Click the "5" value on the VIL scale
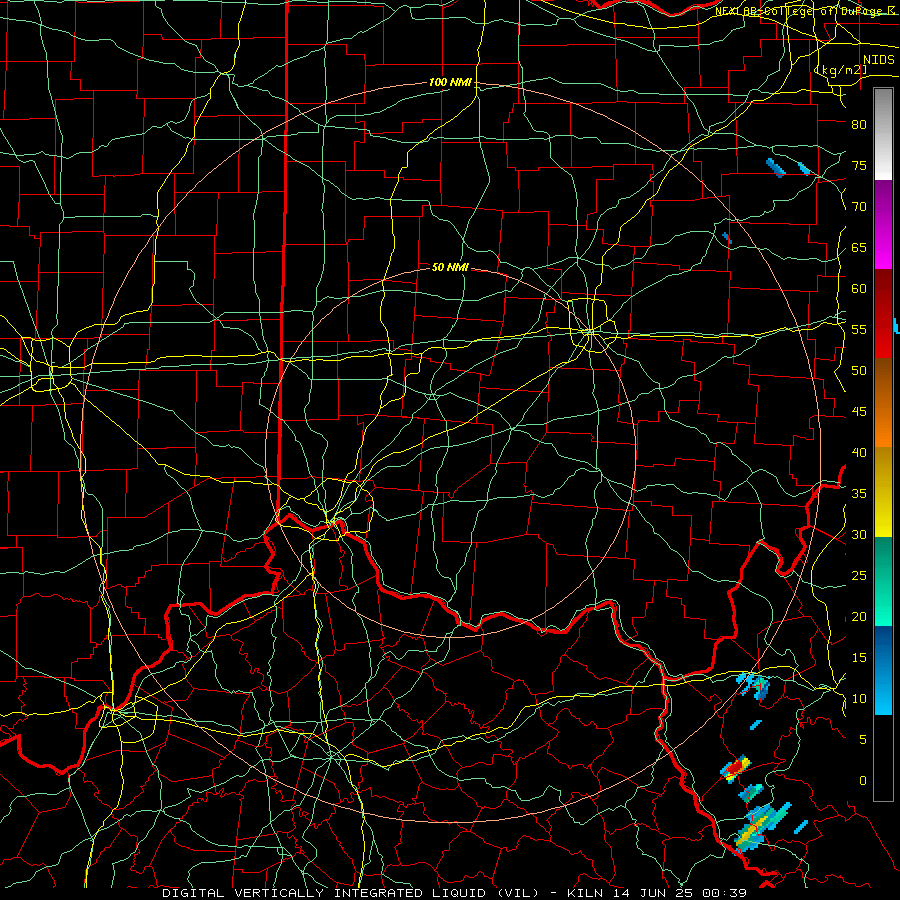The width and height of the screenshot is (900, 900). tap(863, 740)
